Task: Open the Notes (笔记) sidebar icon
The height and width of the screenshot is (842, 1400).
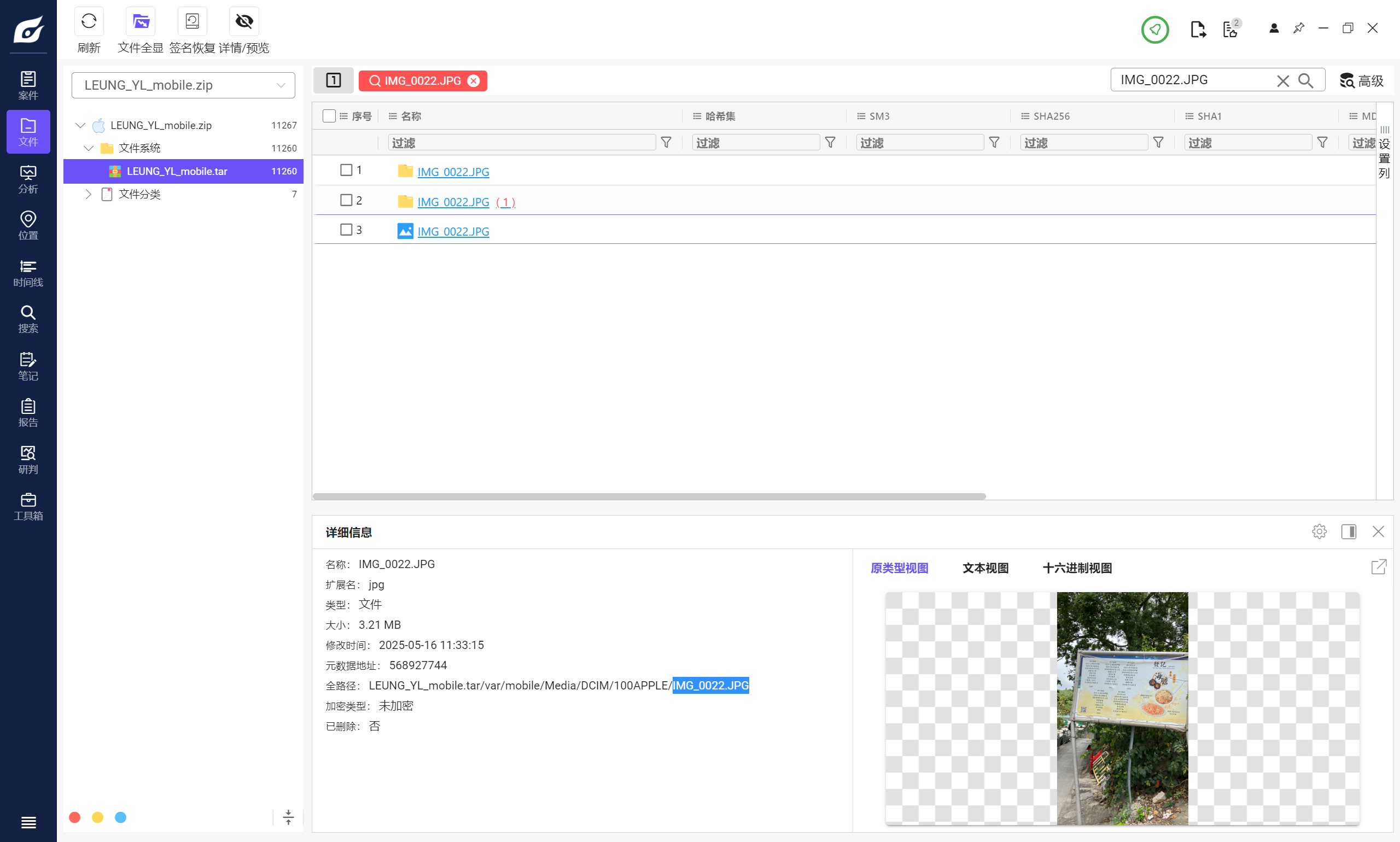Action: pos(28,366)
